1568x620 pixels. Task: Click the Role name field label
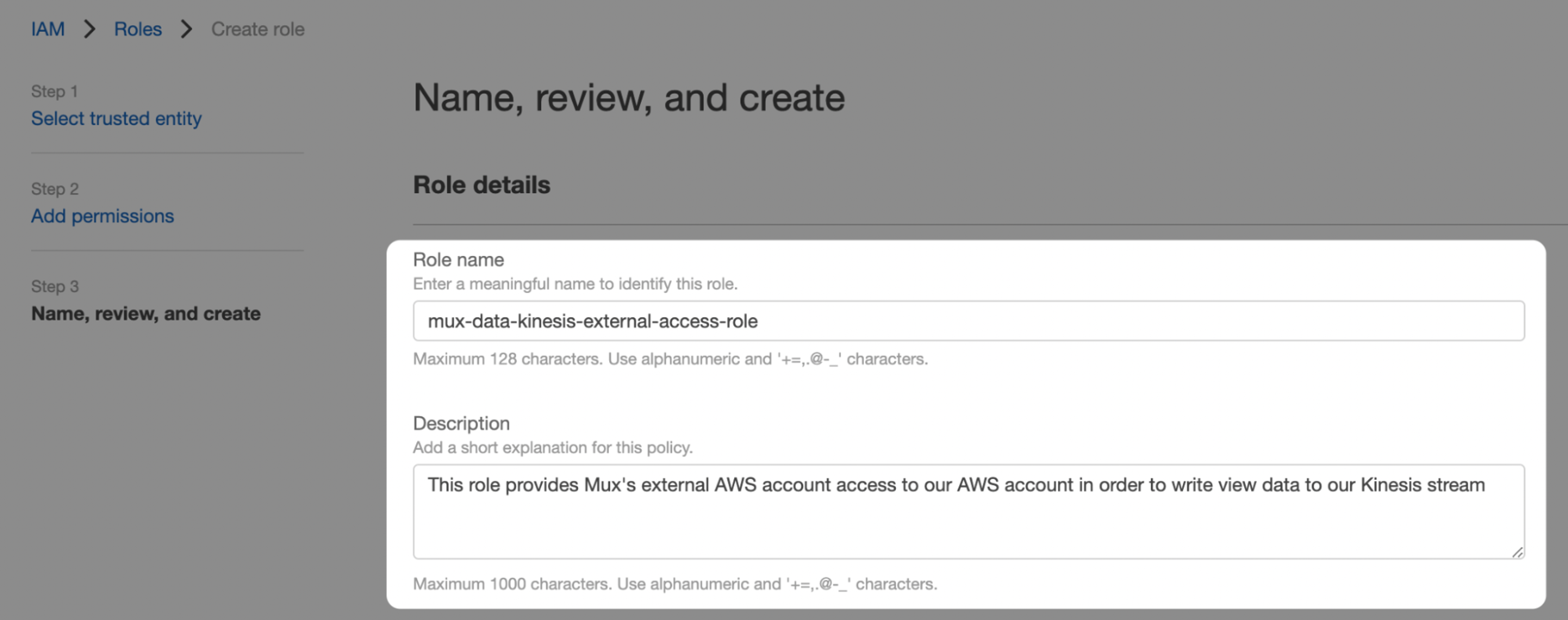click(x=458, y=260)
